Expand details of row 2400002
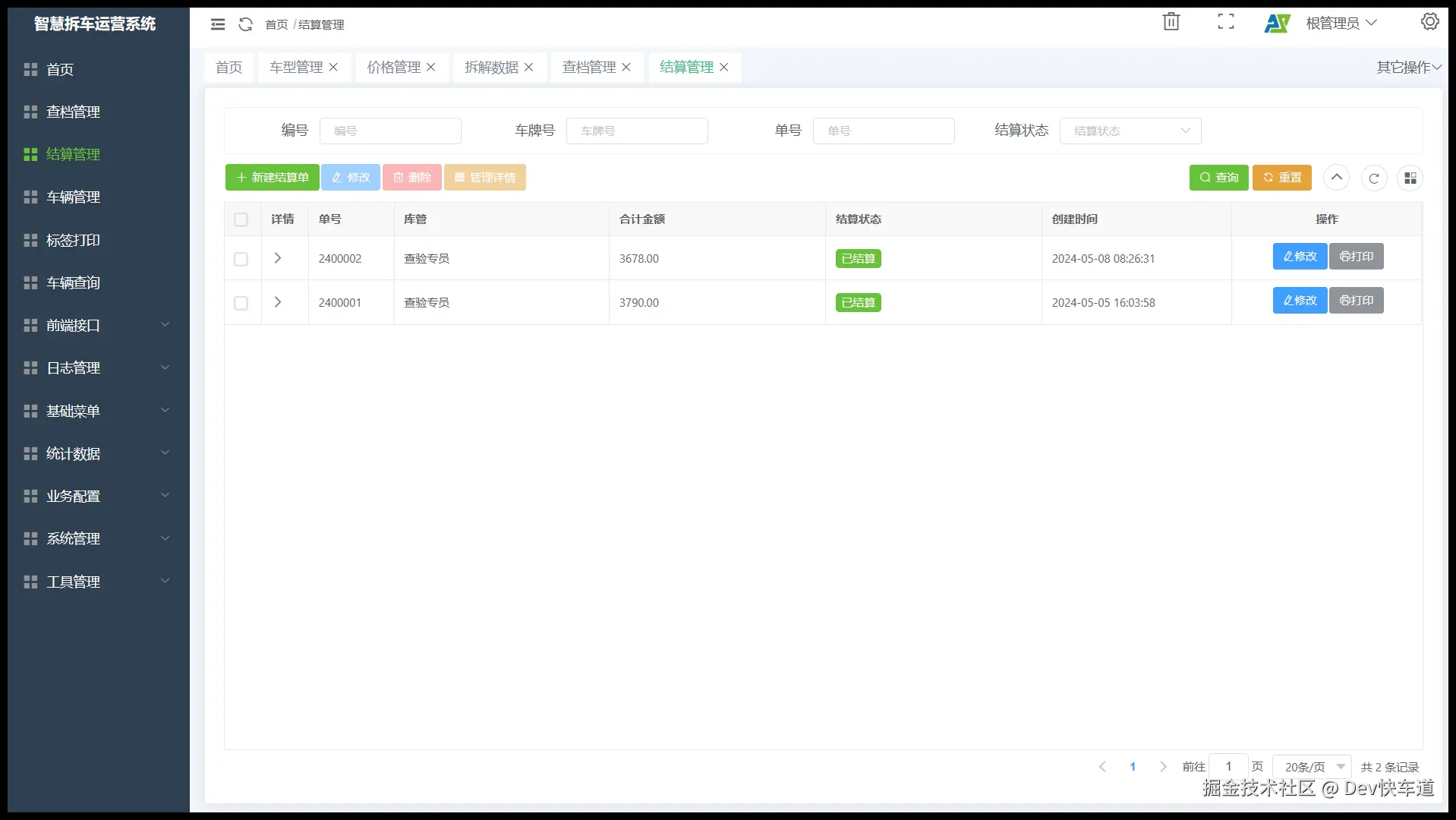The height and width of the screenshot is (820, 1456). (278, 258)
